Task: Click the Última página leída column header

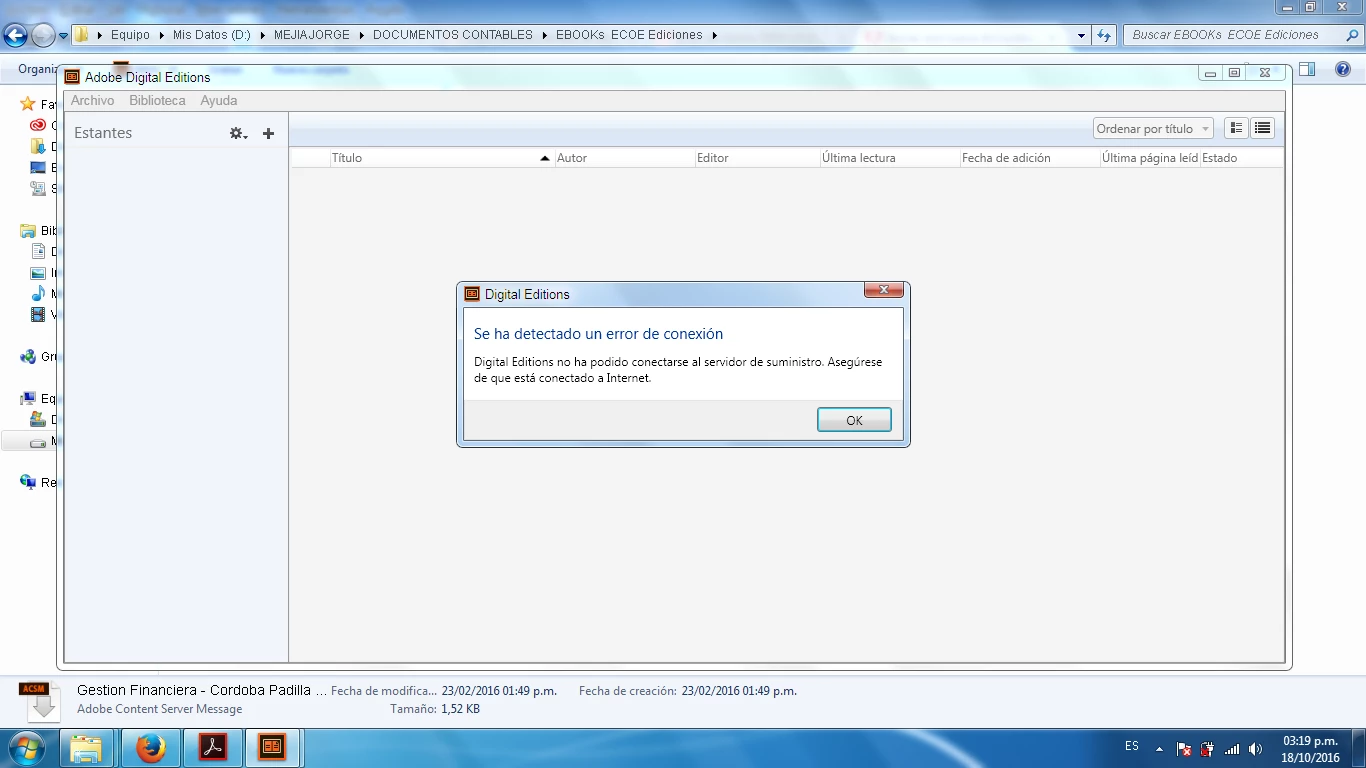Action: pyautogui.click(x=1150, y=158)
